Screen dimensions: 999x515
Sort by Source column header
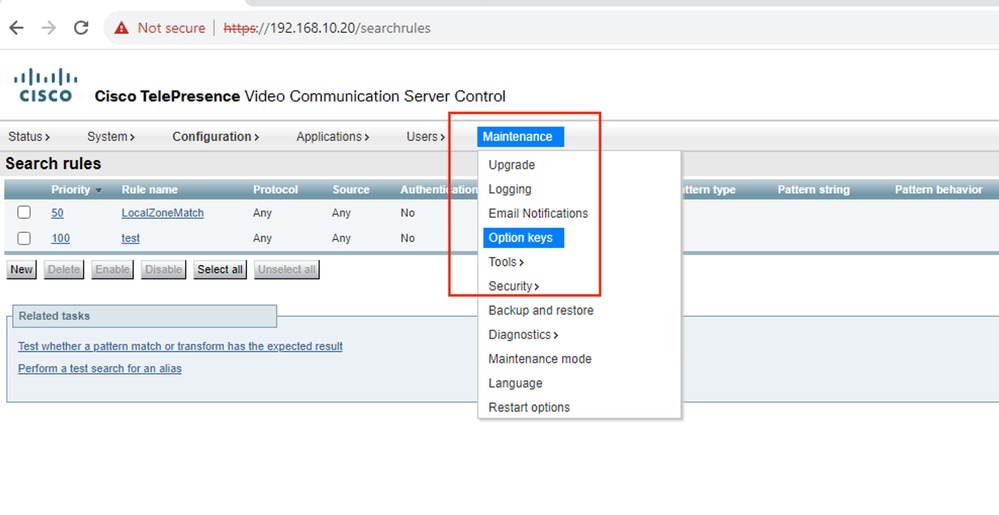(350, 190)
